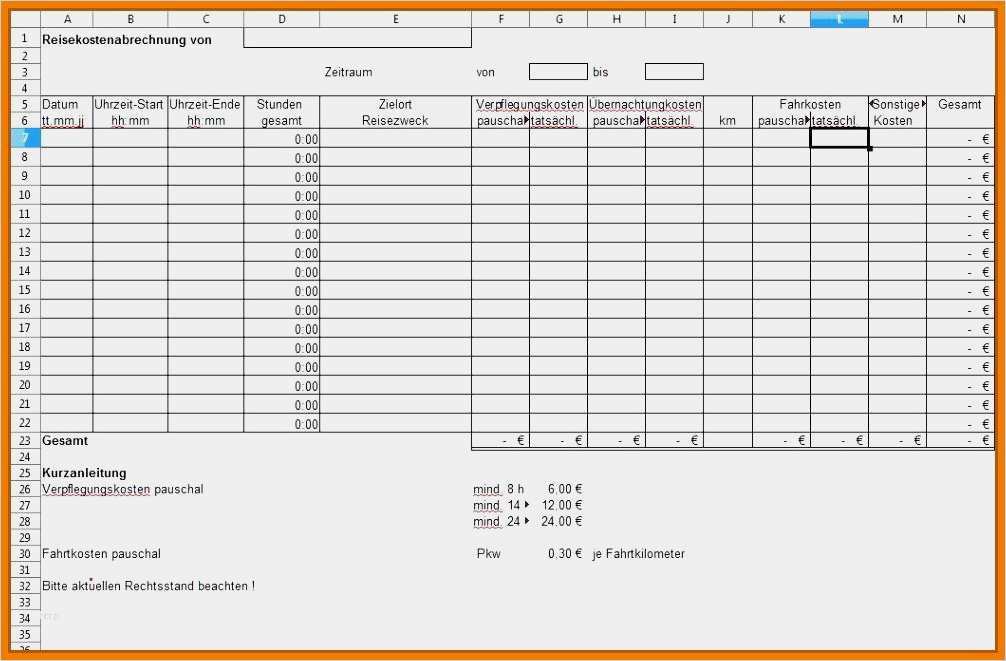Select highlighted column L header
Screen dimensions: 1006x661
pos(839,19)
